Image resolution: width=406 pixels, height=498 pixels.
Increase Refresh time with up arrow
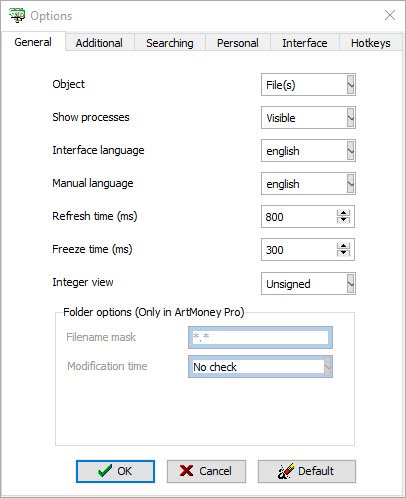(343, 213)
